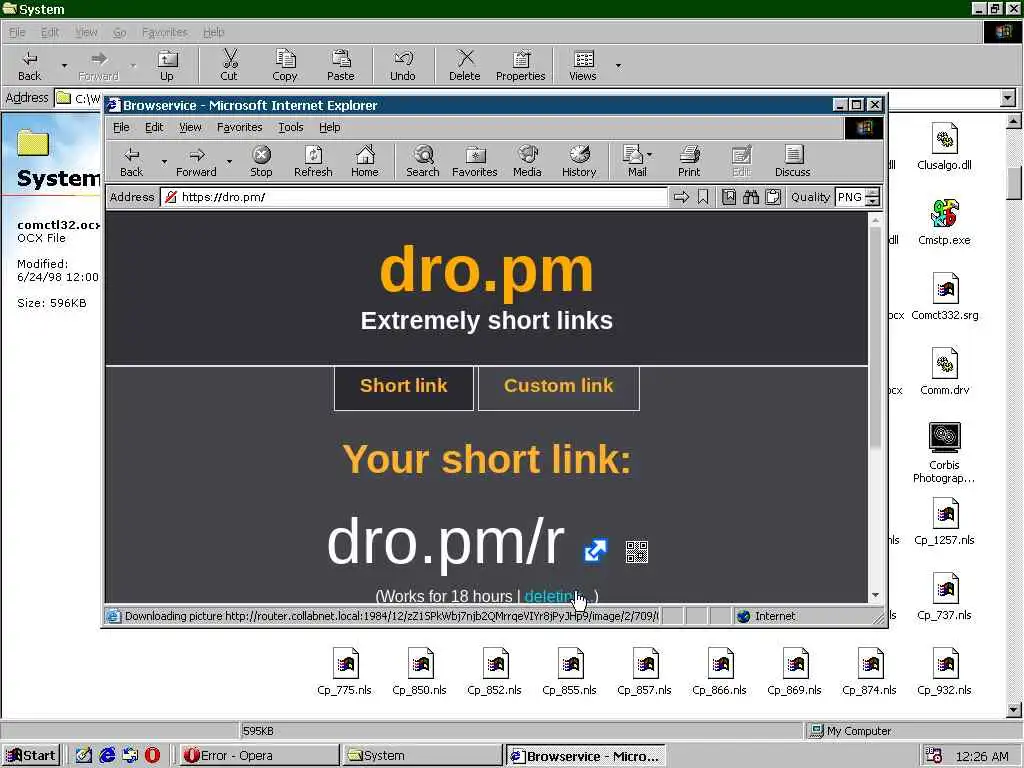Click the IE page scrollbar down arrow
Viewport: 1024px width, 768px height.
[x=875, y=595]
